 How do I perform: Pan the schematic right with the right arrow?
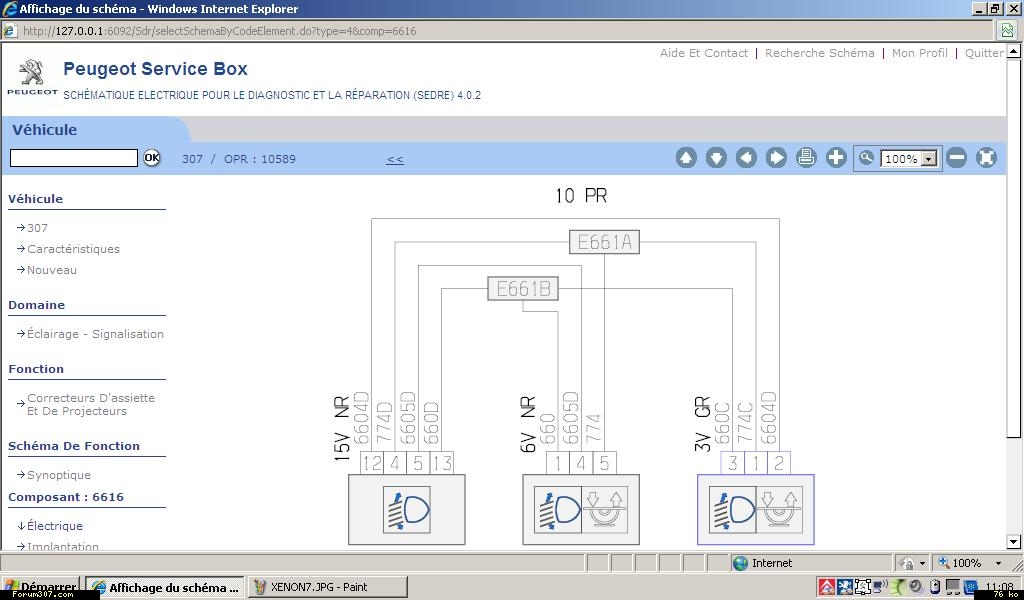pyautogui.click(x=776, y=157)
